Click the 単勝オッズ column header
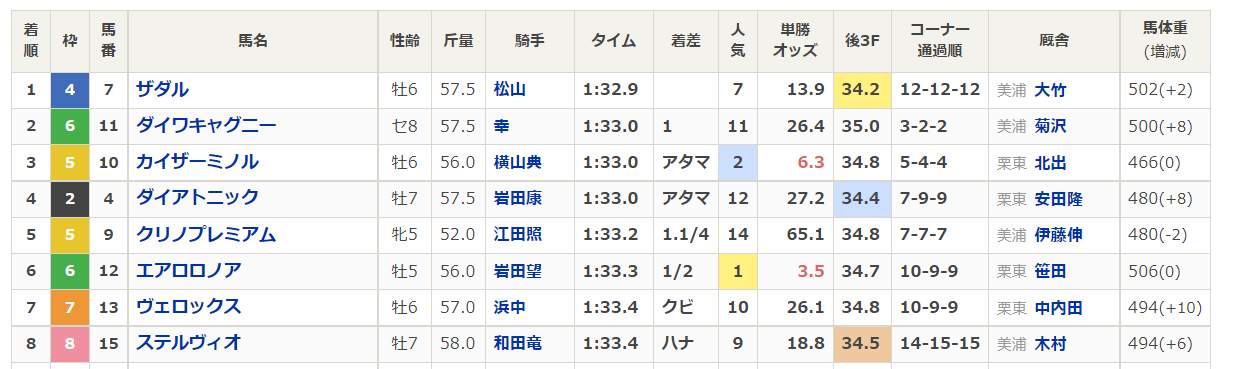Viewport: 1236px width, 369px height. click(x=795, y=41)
